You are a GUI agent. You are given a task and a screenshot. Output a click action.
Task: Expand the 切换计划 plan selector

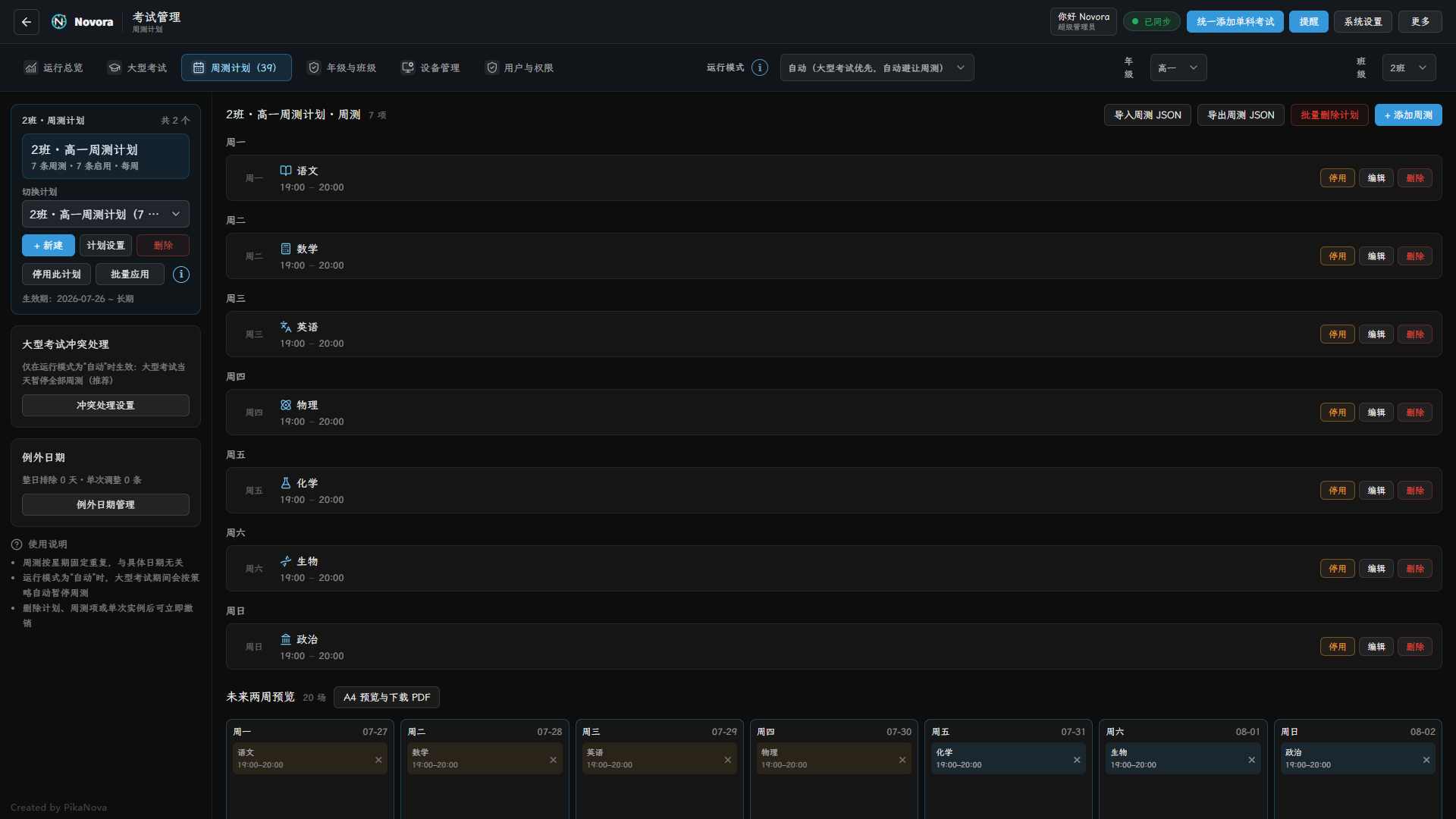click(105, 215)
